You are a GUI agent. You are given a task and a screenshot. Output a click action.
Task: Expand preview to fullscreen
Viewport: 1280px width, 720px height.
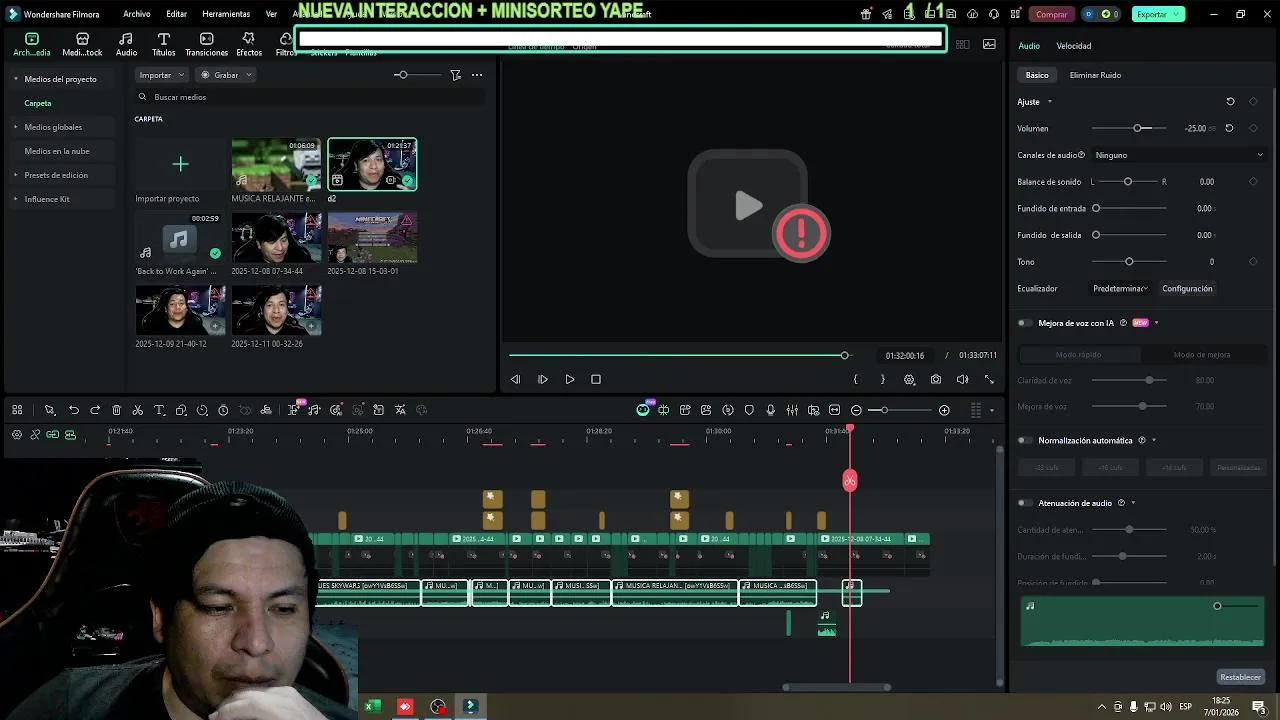click(989, 380)
